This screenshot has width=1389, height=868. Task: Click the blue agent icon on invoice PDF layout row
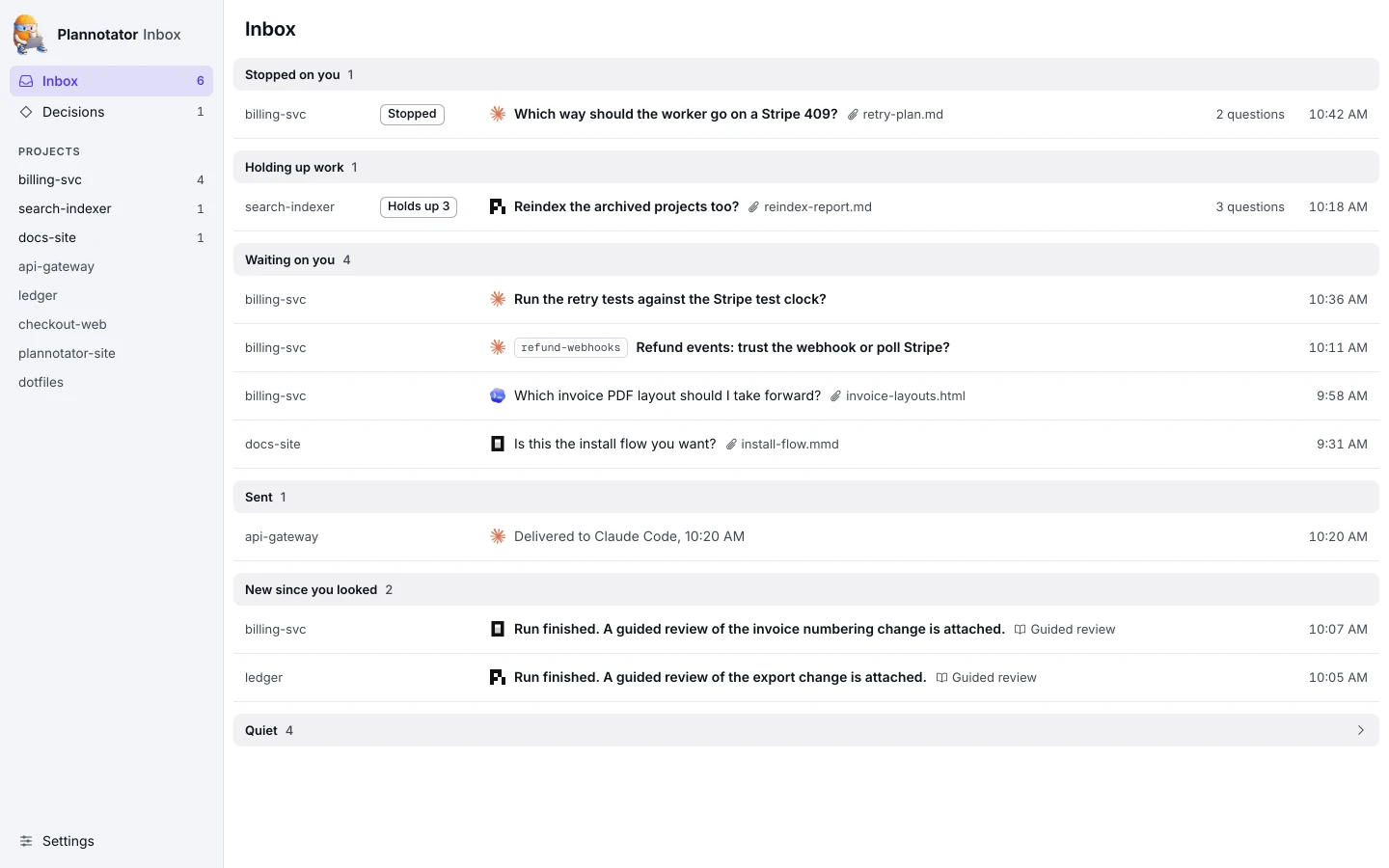pyautogui.click(x=498, y=395)
